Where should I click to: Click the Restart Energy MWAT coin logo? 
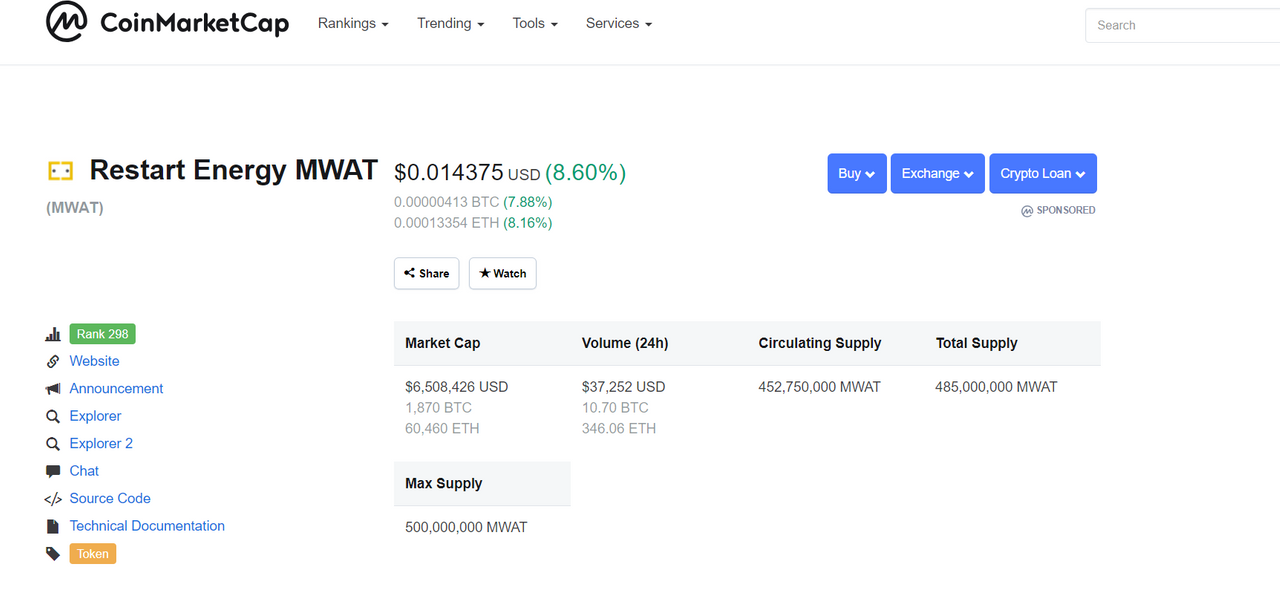(60, 171)
